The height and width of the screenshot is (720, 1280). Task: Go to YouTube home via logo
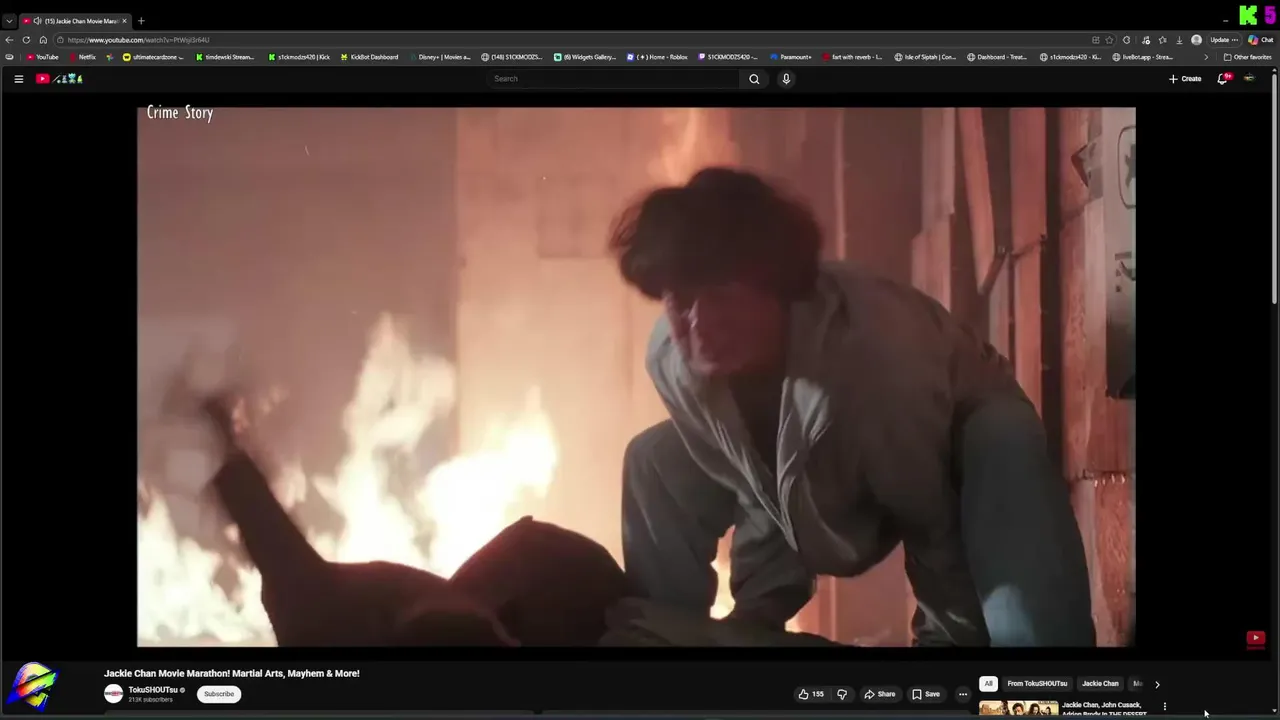[x=60, y=79]
